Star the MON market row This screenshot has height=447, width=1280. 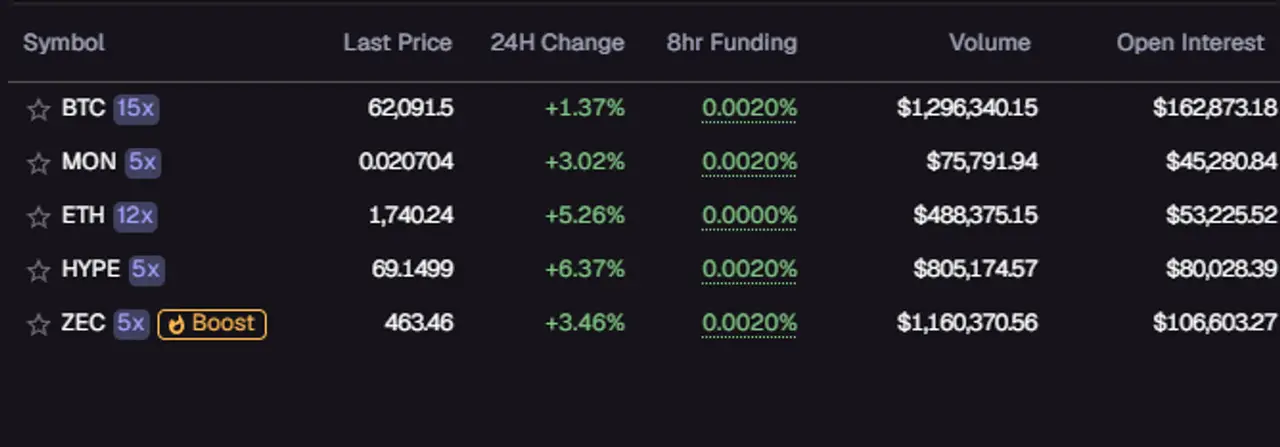tap(38, 163)
